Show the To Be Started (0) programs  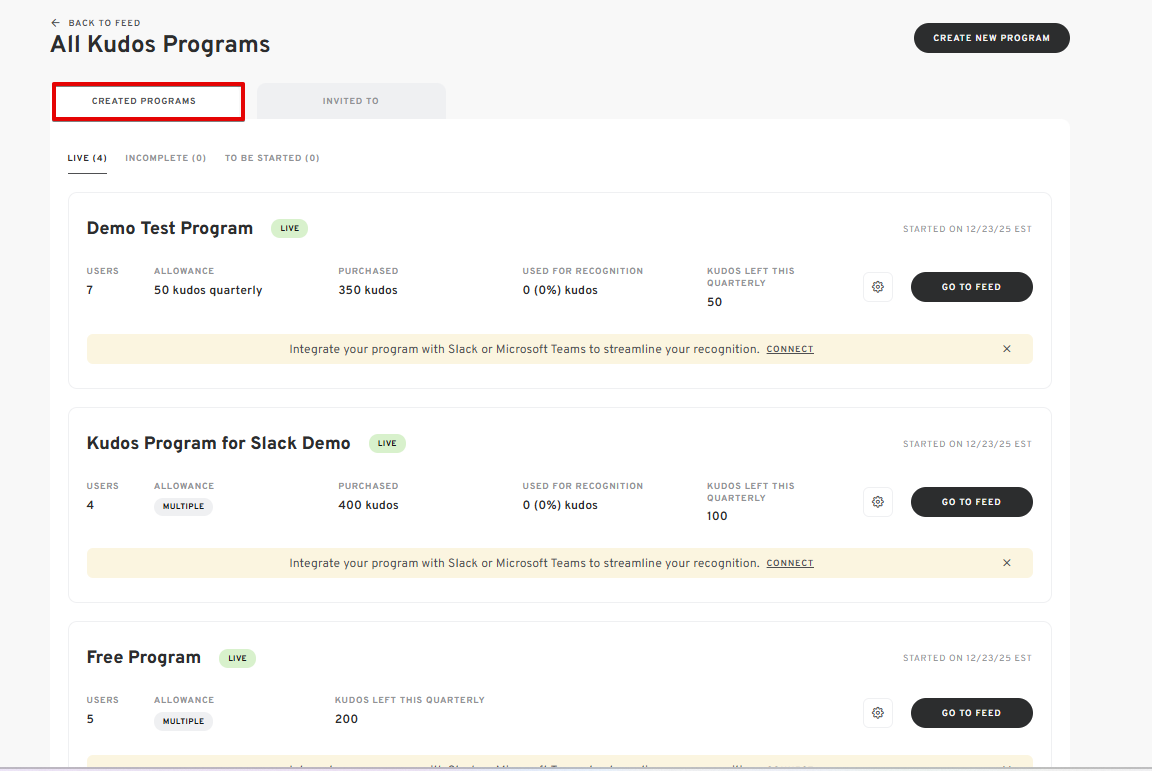[272, 158]
